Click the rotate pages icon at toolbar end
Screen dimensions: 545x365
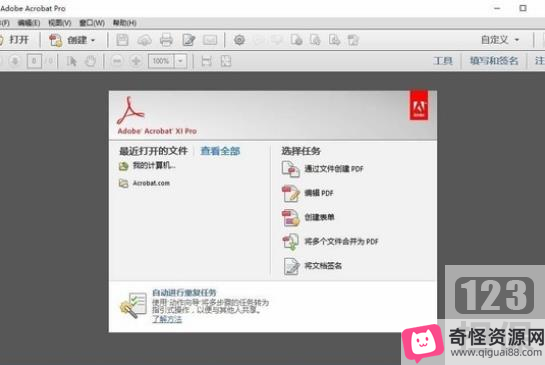click(353, 40)
